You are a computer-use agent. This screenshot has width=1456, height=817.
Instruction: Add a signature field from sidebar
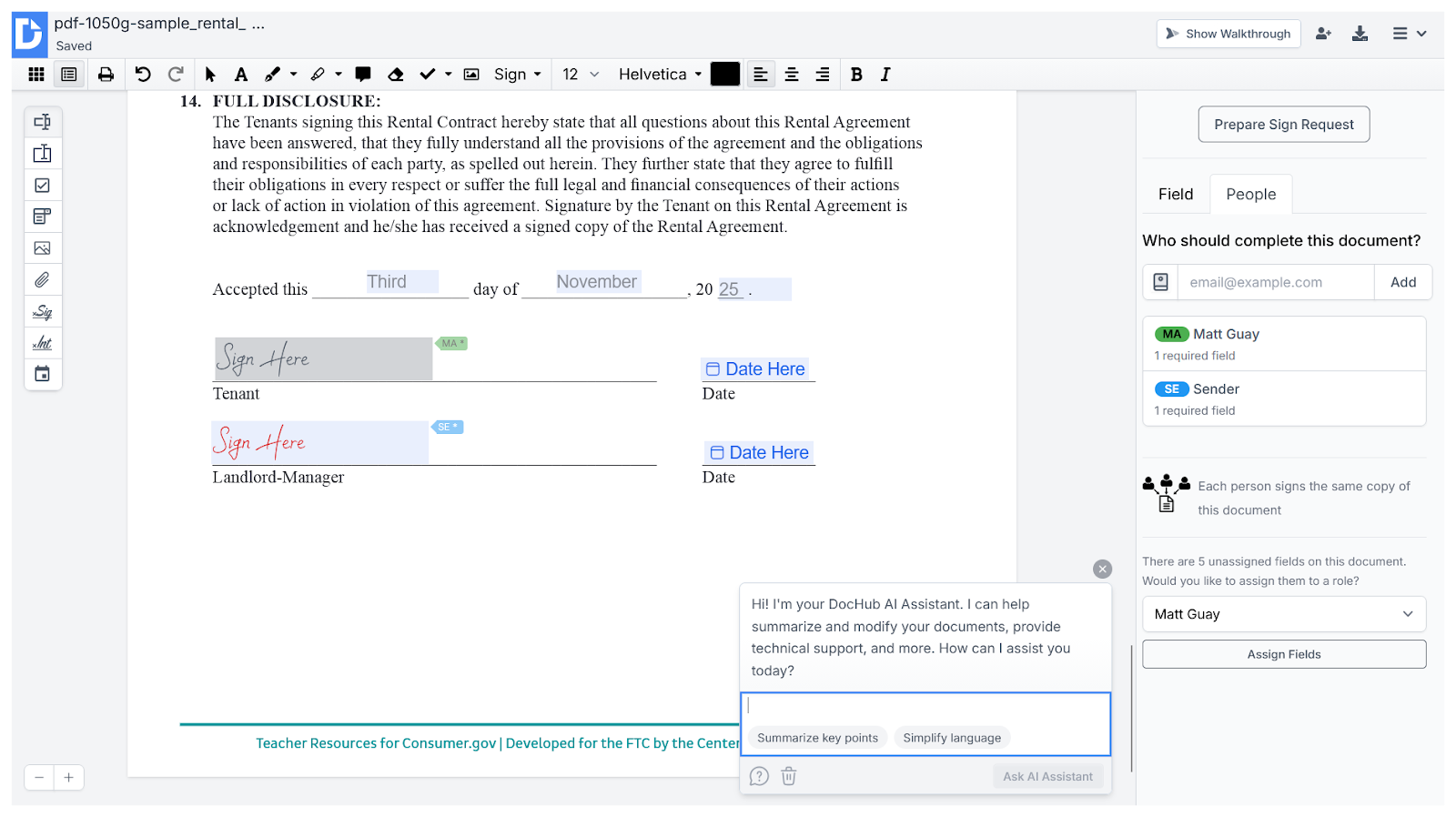[43, 312]
